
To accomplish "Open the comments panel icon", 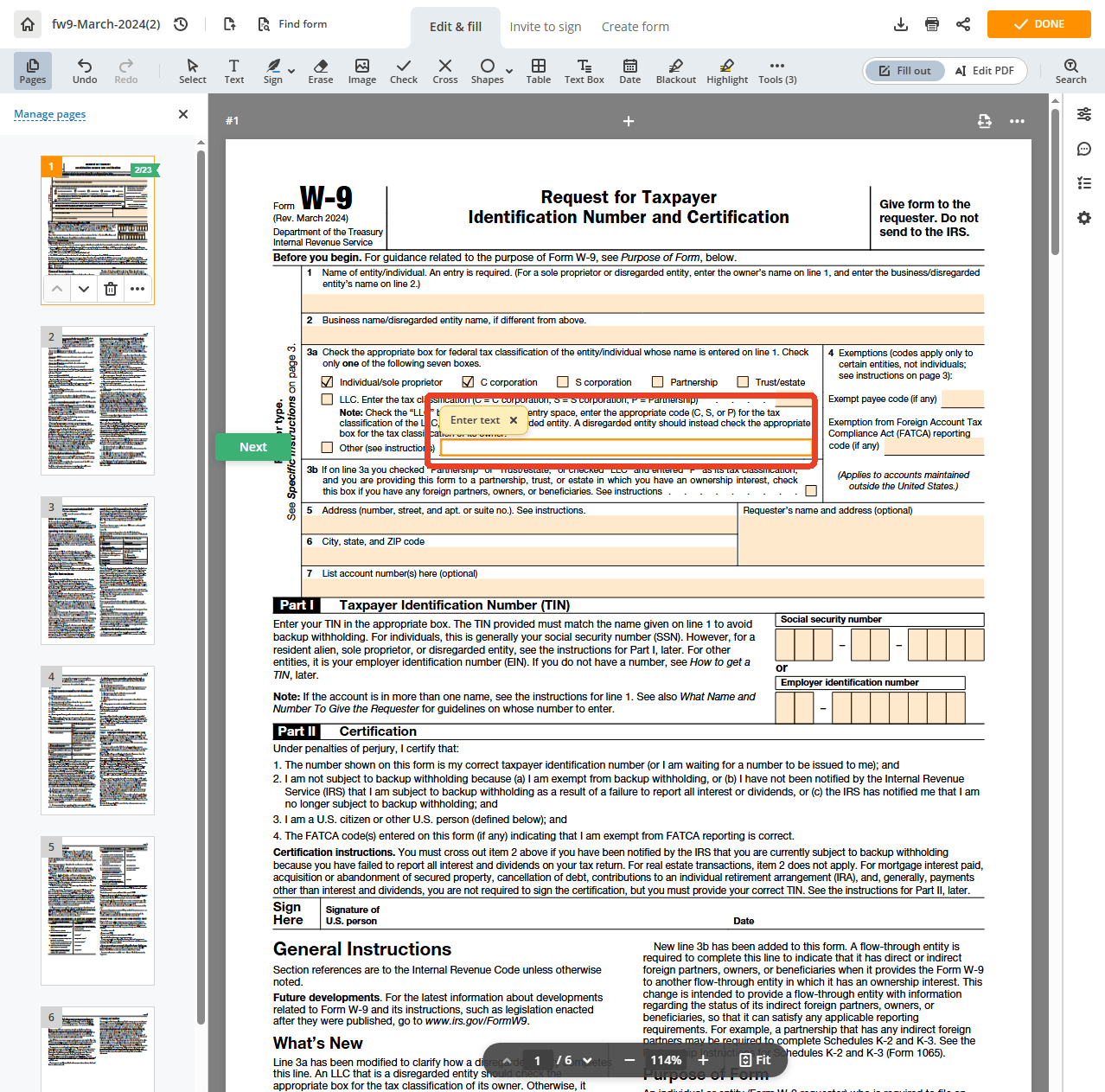I will coord(1083,149).
